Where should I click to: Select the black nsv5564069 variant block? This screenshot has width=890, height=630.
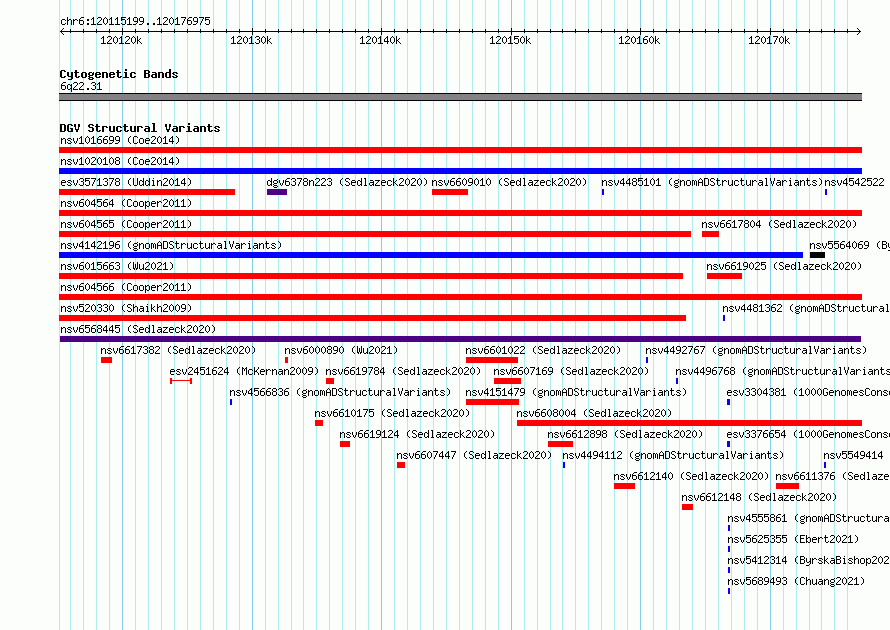coord(817,255)
